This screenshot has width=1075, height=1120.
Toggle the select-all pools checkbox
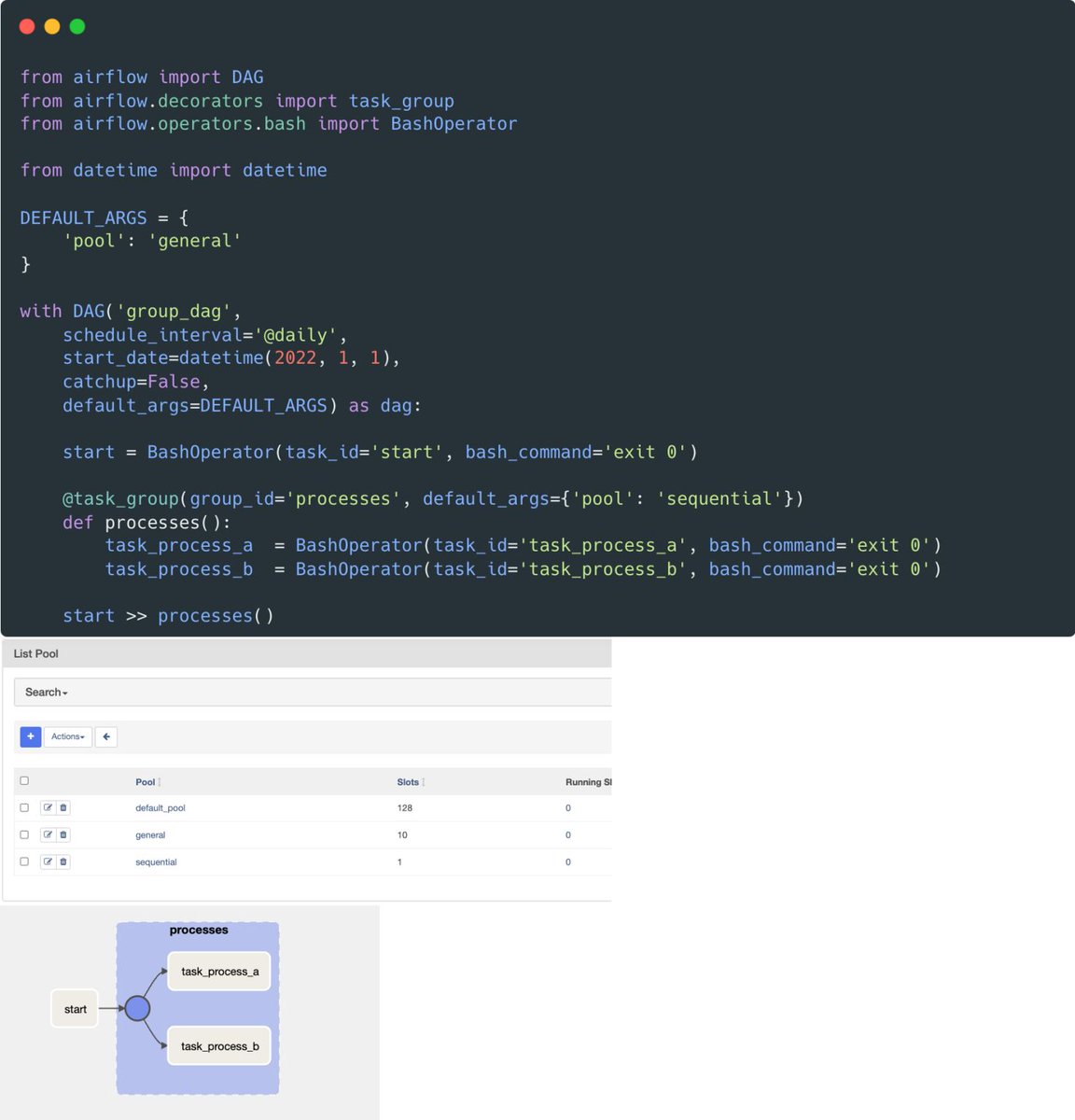click(x=24, y=780)
